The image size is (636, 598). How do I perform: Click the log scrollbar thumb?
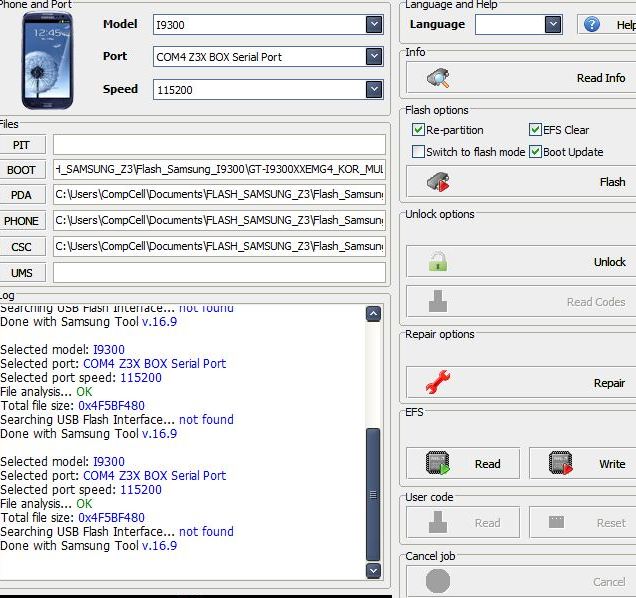coord(373,495)
